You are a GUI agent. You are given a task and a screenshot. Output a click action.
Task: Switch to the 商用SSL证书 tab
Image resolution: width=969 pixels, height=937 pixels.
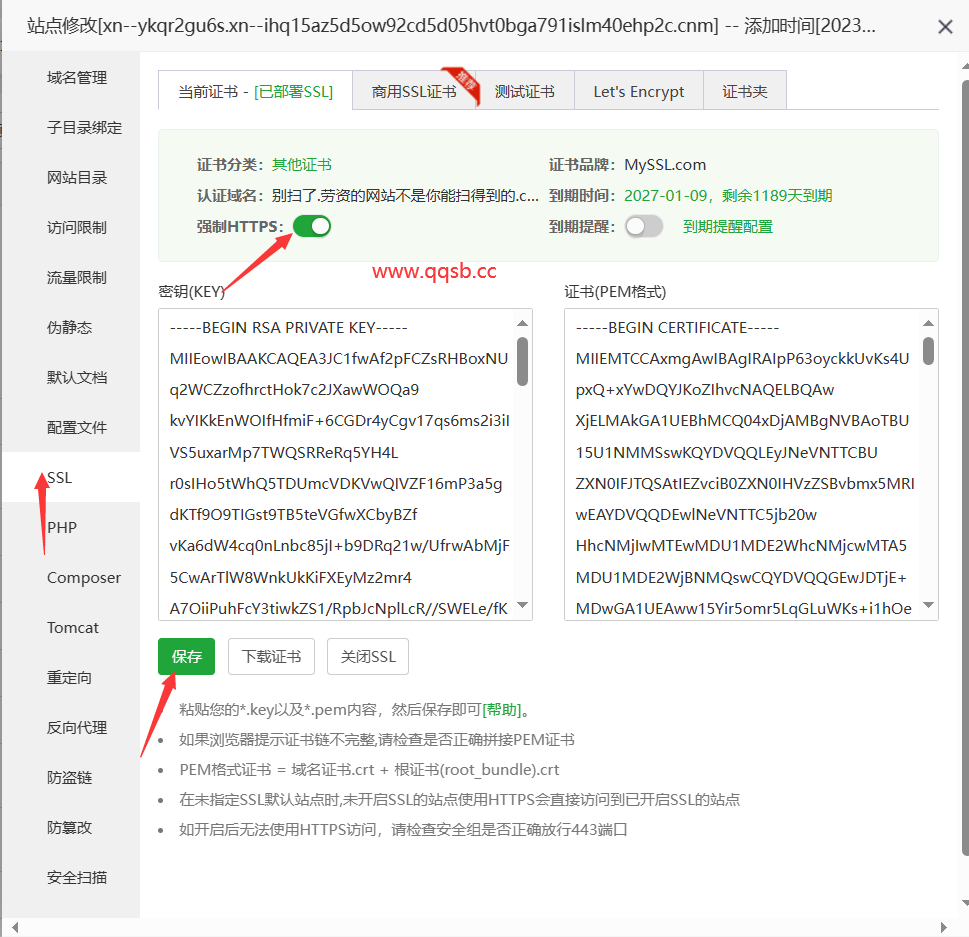(x=414, y=91)
